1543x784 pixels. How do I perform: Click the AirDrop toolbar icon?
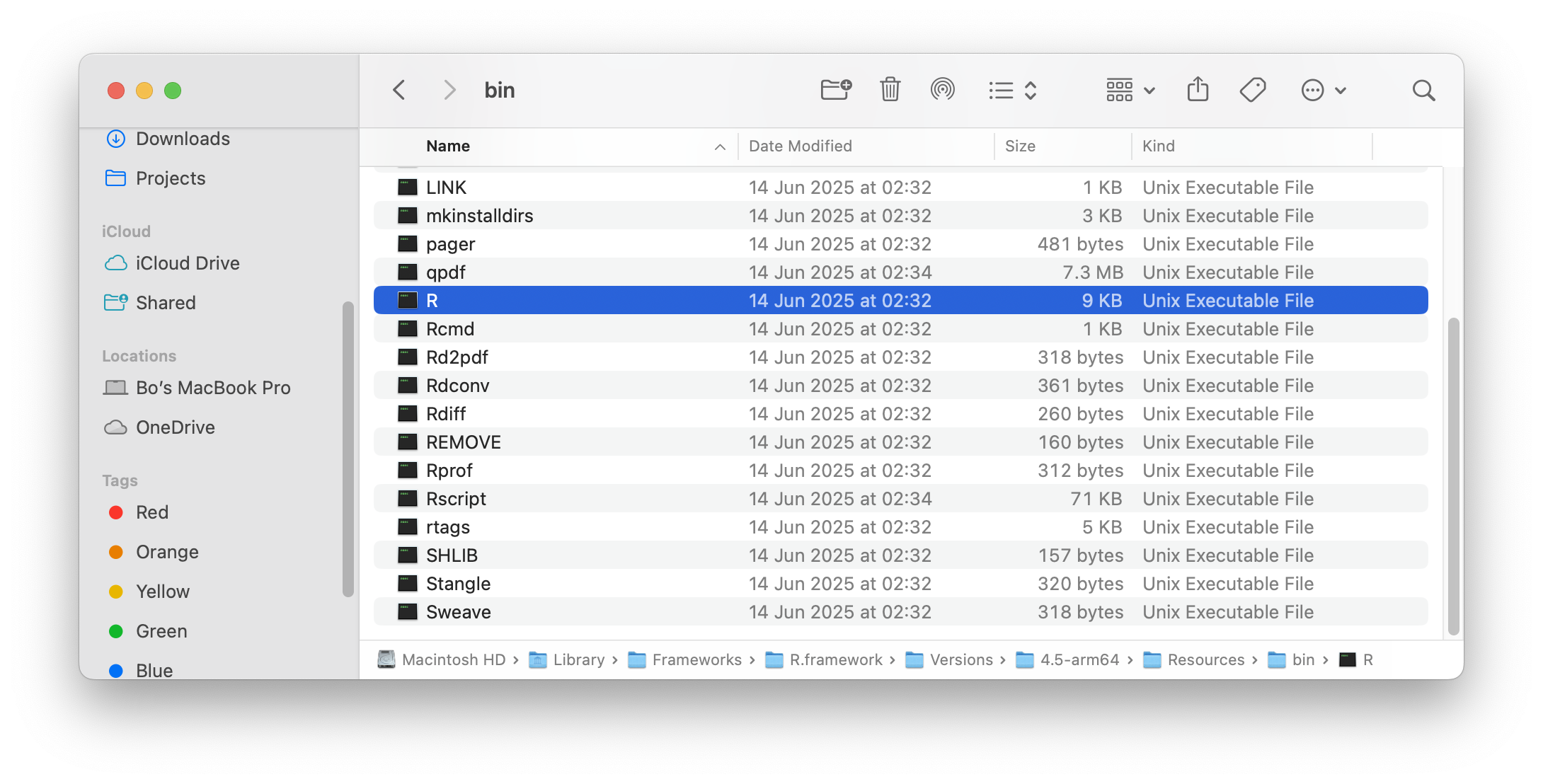tap(942, 90)
